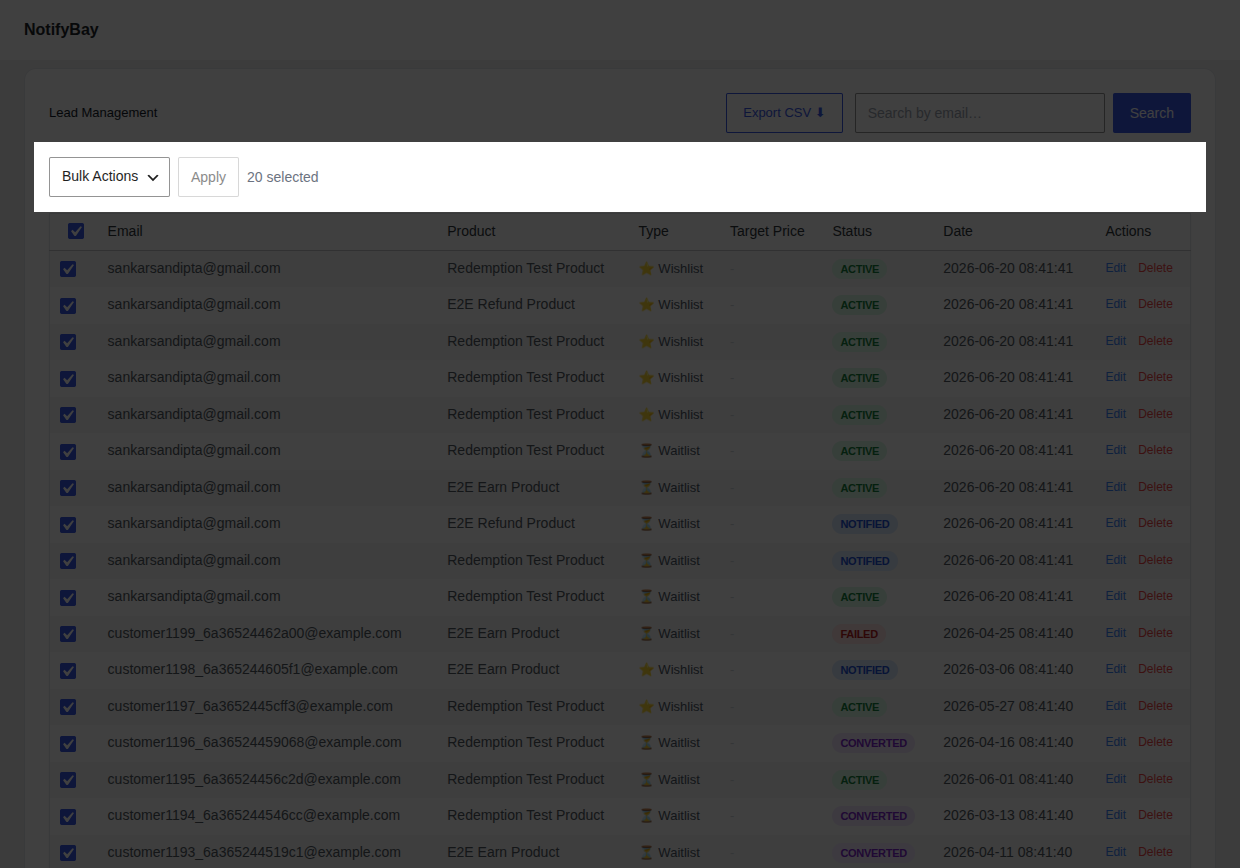Click the NotifyBay logo text
The image size is (1240, 868).
click(61, 30)
